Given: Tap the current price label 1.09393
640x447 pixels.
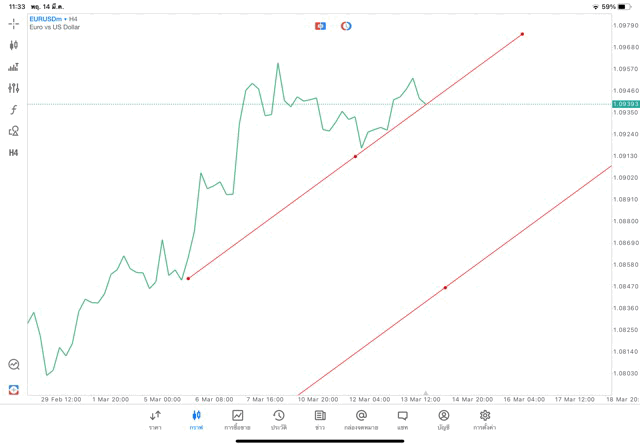Looking at the screenshot, I should [625, 104].
